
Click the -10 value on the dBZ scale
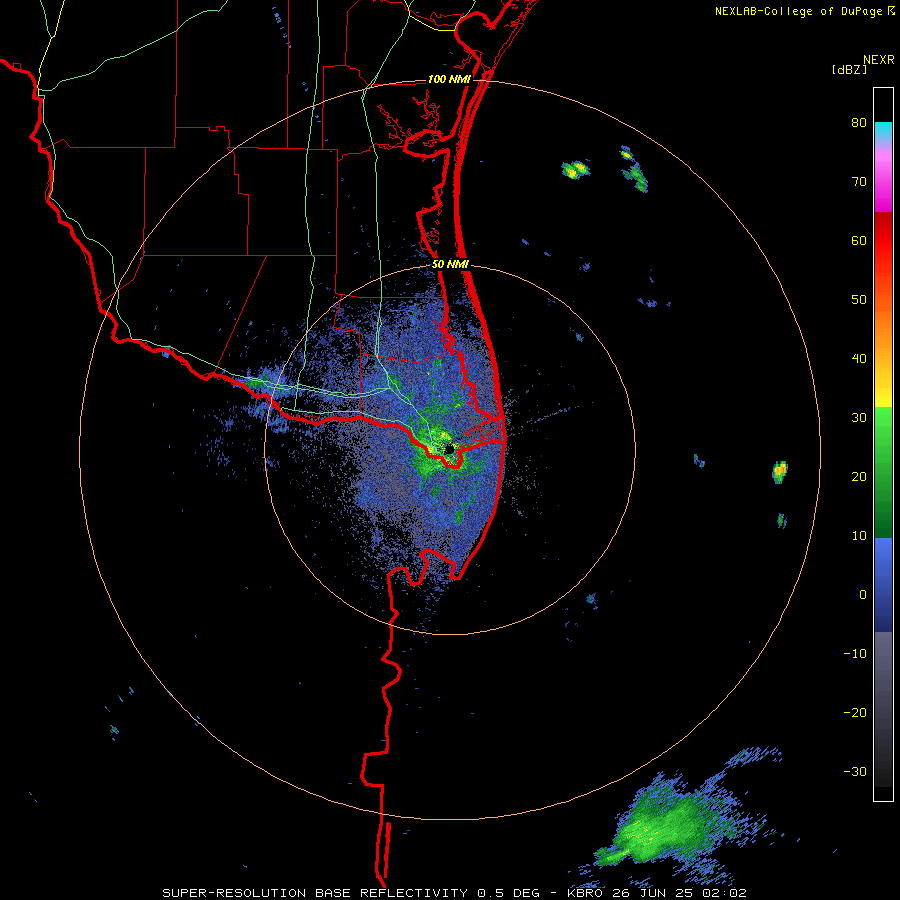click(x=855, y=653)
